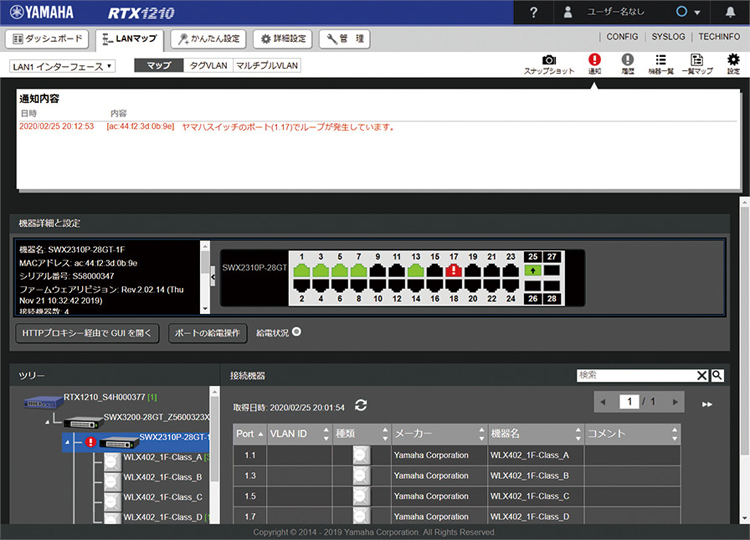Select black port 9 on switch
This screenshot has width=750, height=540.
point(377,271)
